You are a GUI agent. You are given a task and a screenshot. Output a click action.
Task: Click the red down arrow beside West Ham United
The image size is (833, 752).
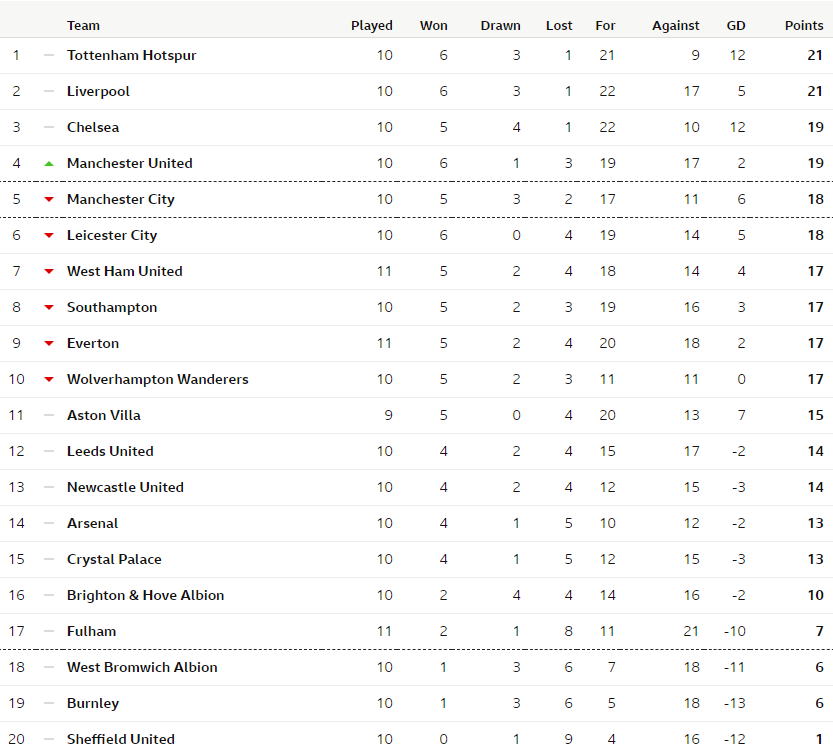[49, 271]
